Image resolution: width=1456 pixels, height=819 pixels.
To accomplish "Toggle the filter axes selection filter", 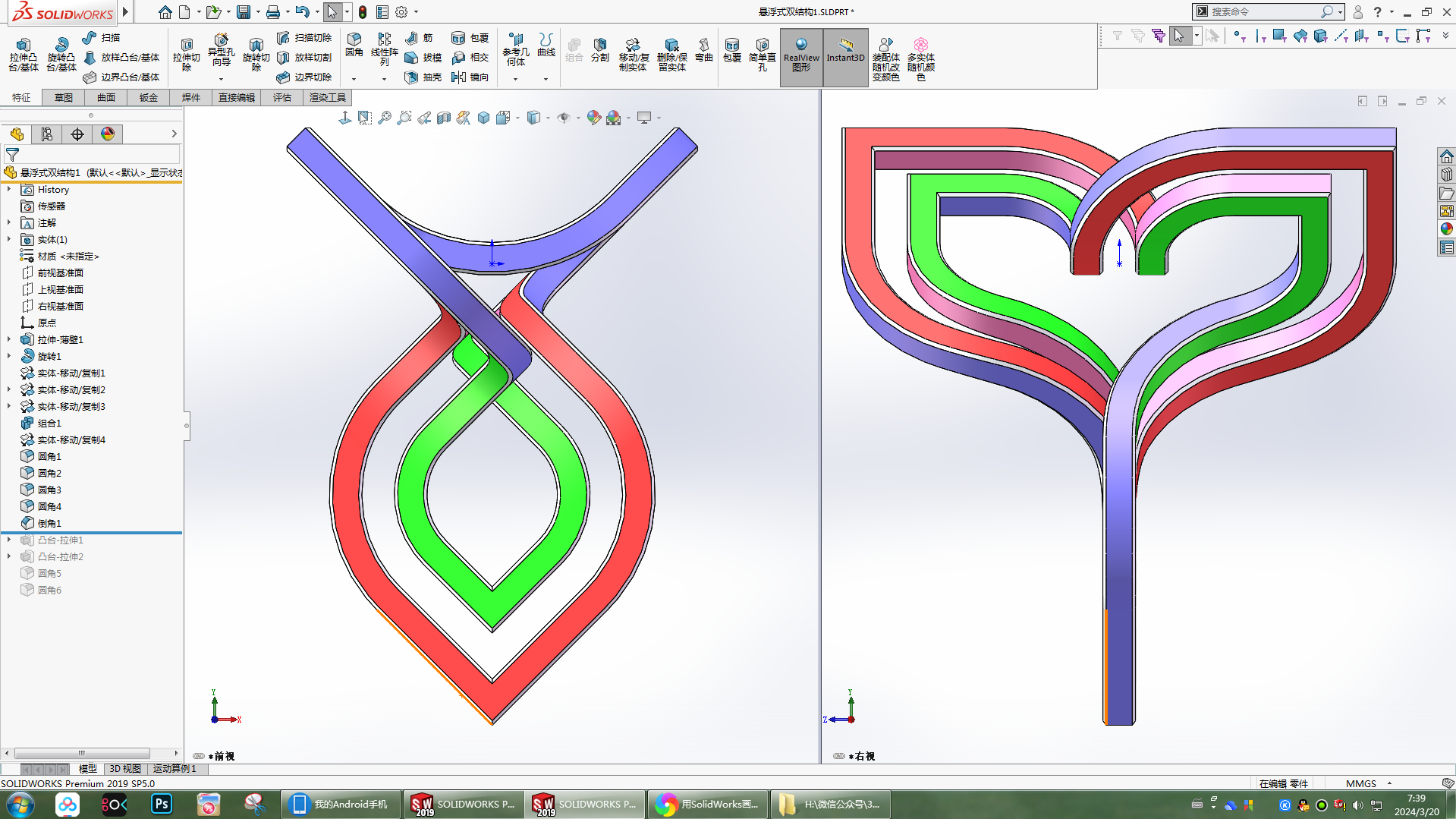I will (1341, 36).
